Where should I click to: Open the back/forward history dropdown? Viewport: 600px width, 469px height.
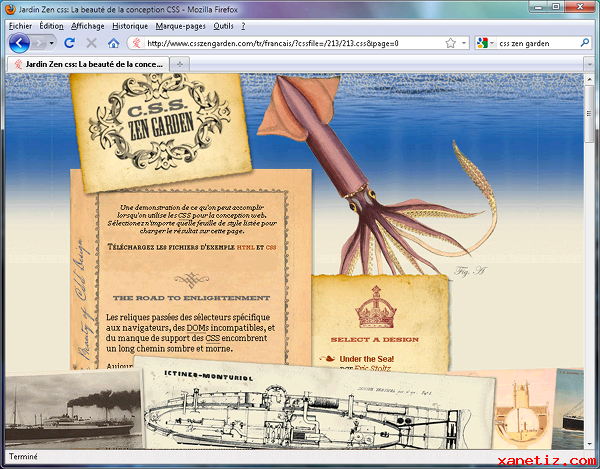pyautogui.click(x=51, y=43)
